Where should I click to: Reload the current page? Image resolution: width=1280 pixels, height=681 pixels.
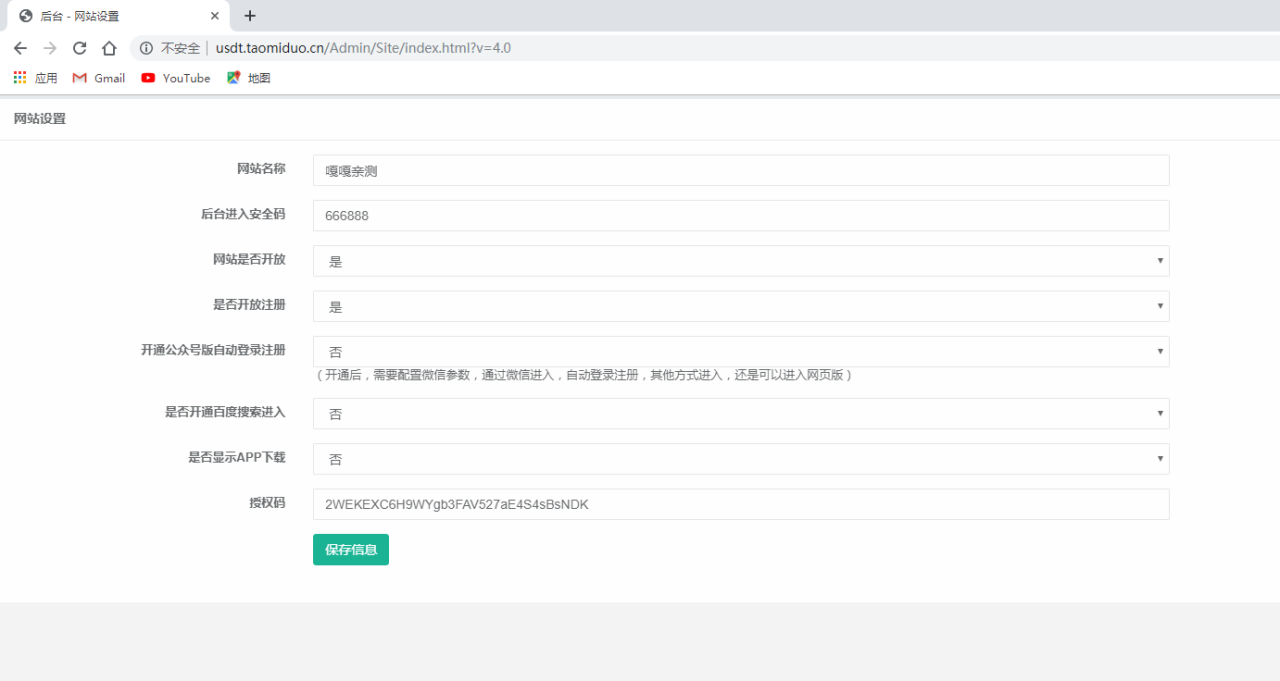80,48
